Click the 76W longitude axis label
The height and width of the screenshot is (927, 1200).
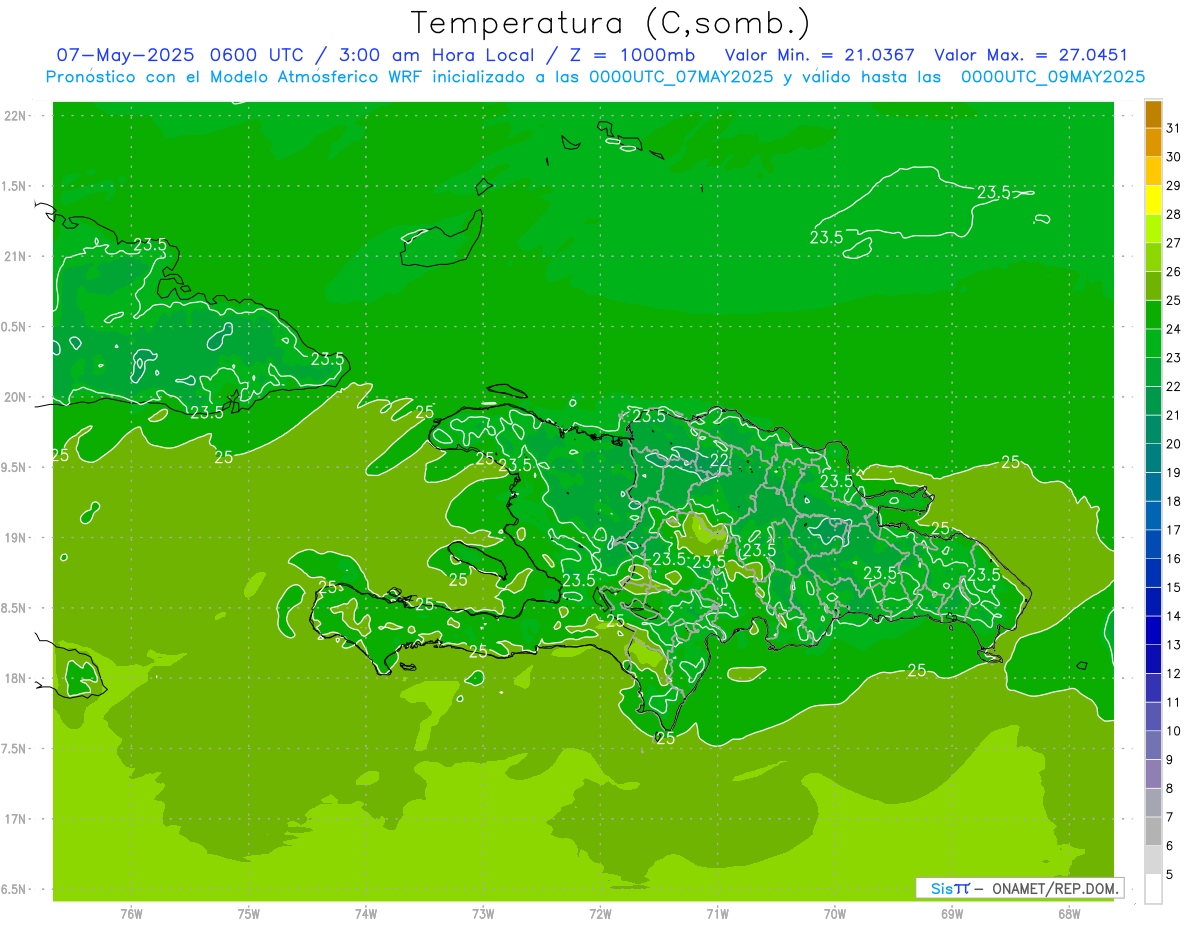pos(131,914)
